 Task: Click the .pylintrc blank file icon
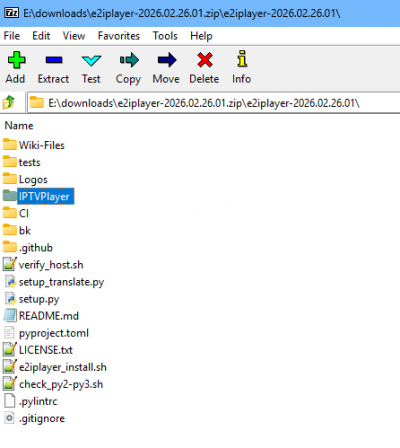pyautogui.click(x=9, y=401)
